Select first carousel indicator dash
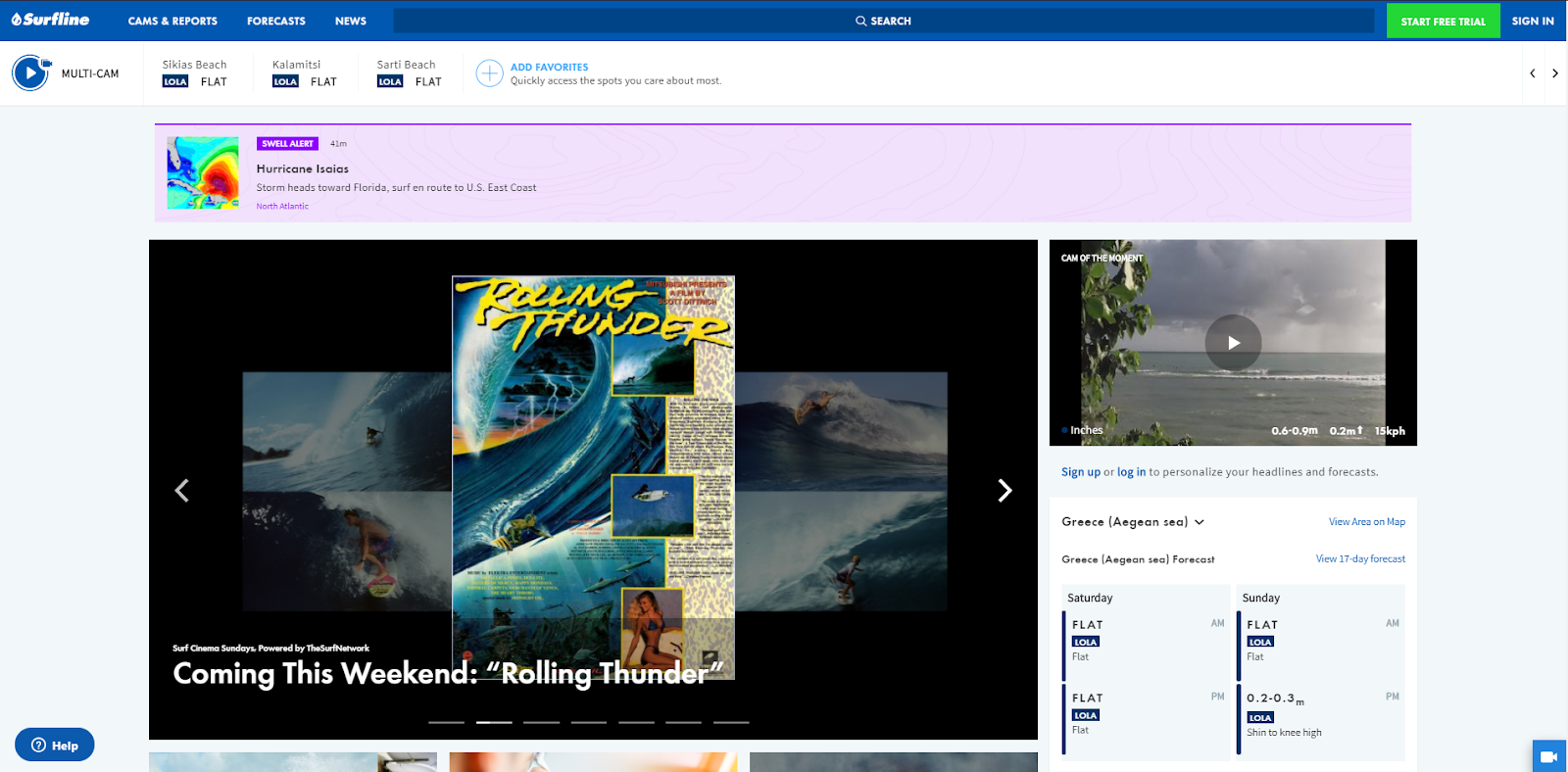This screenshot has height=772, width=1568. click(446, 722)
